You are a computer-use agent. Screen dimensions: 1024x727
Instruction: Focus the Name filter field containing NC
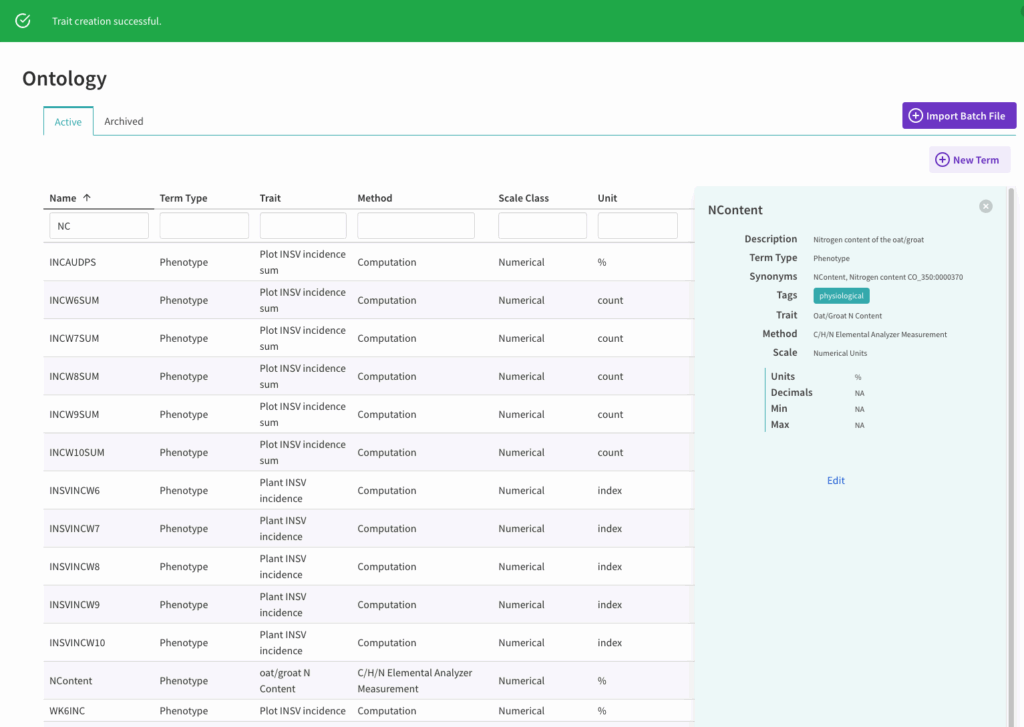pos(99,226)
